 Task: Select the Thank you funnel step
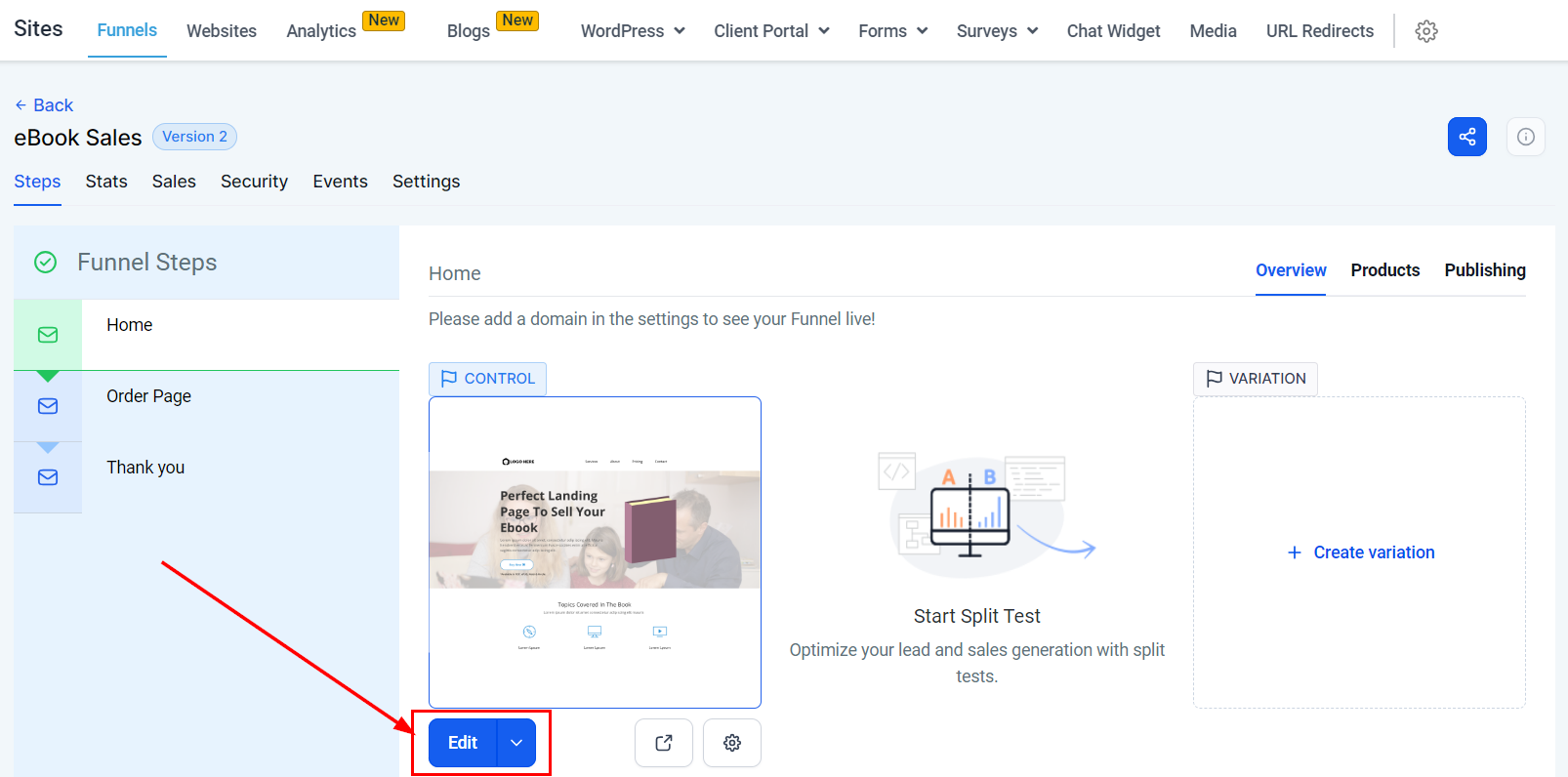[x=206, y=477]
